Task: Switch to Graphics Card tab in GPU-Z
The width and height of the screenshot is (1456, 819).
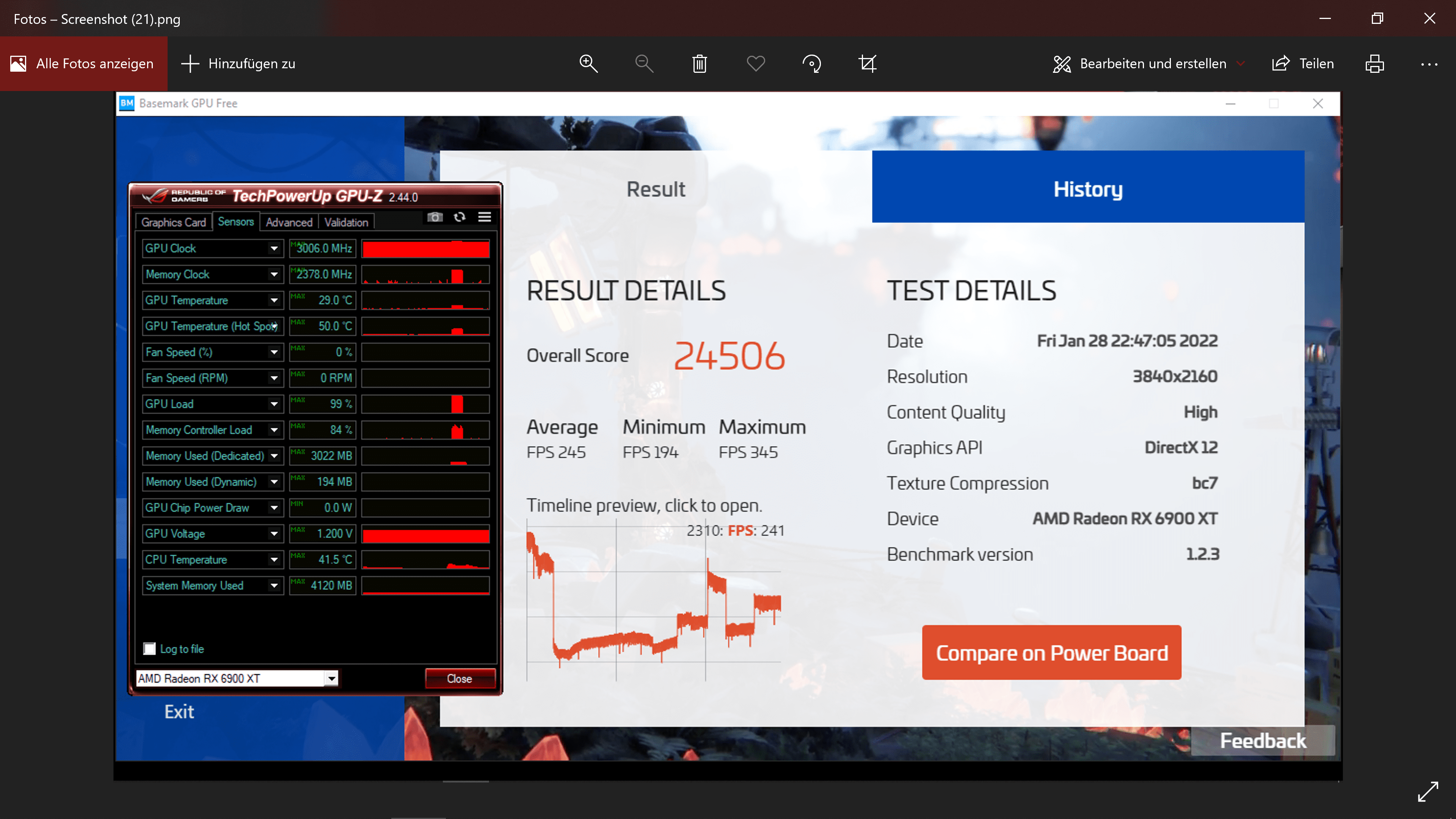Action: coord(174,222)
